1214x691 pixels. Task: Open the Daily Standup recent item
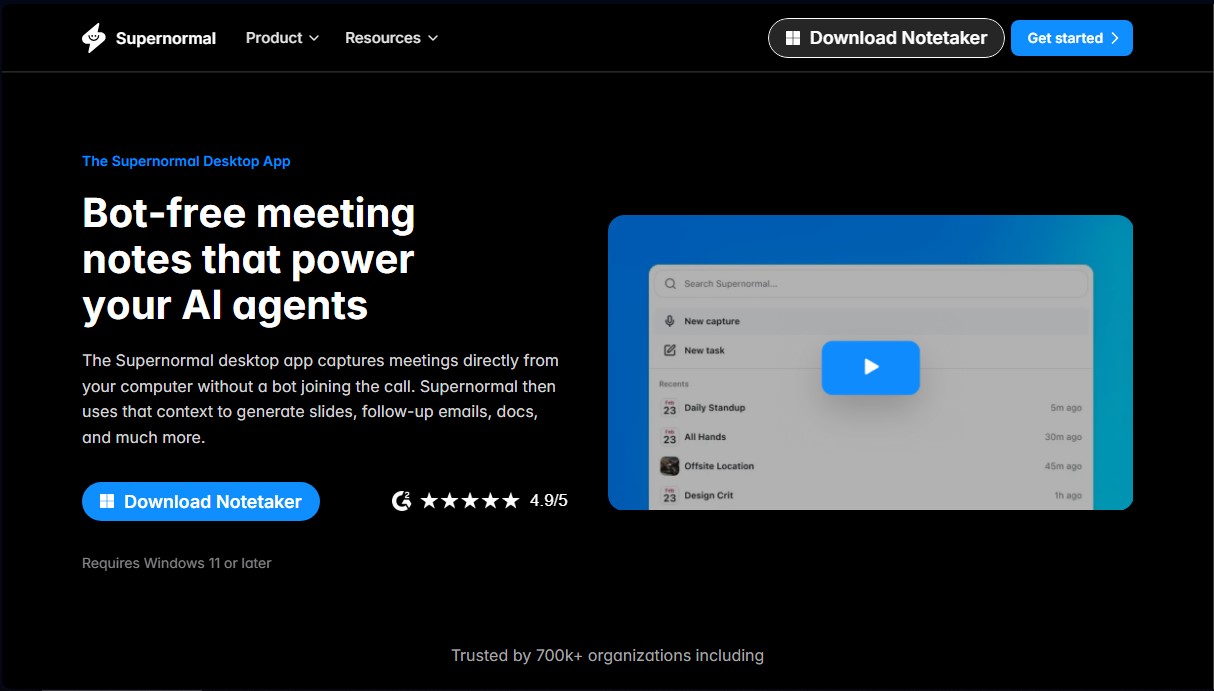870,408
